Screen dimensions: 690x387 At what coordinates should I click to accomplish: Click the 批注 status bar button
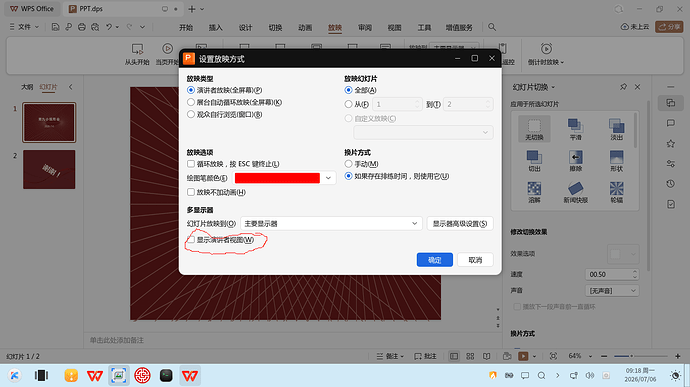(x=426, y=356)
